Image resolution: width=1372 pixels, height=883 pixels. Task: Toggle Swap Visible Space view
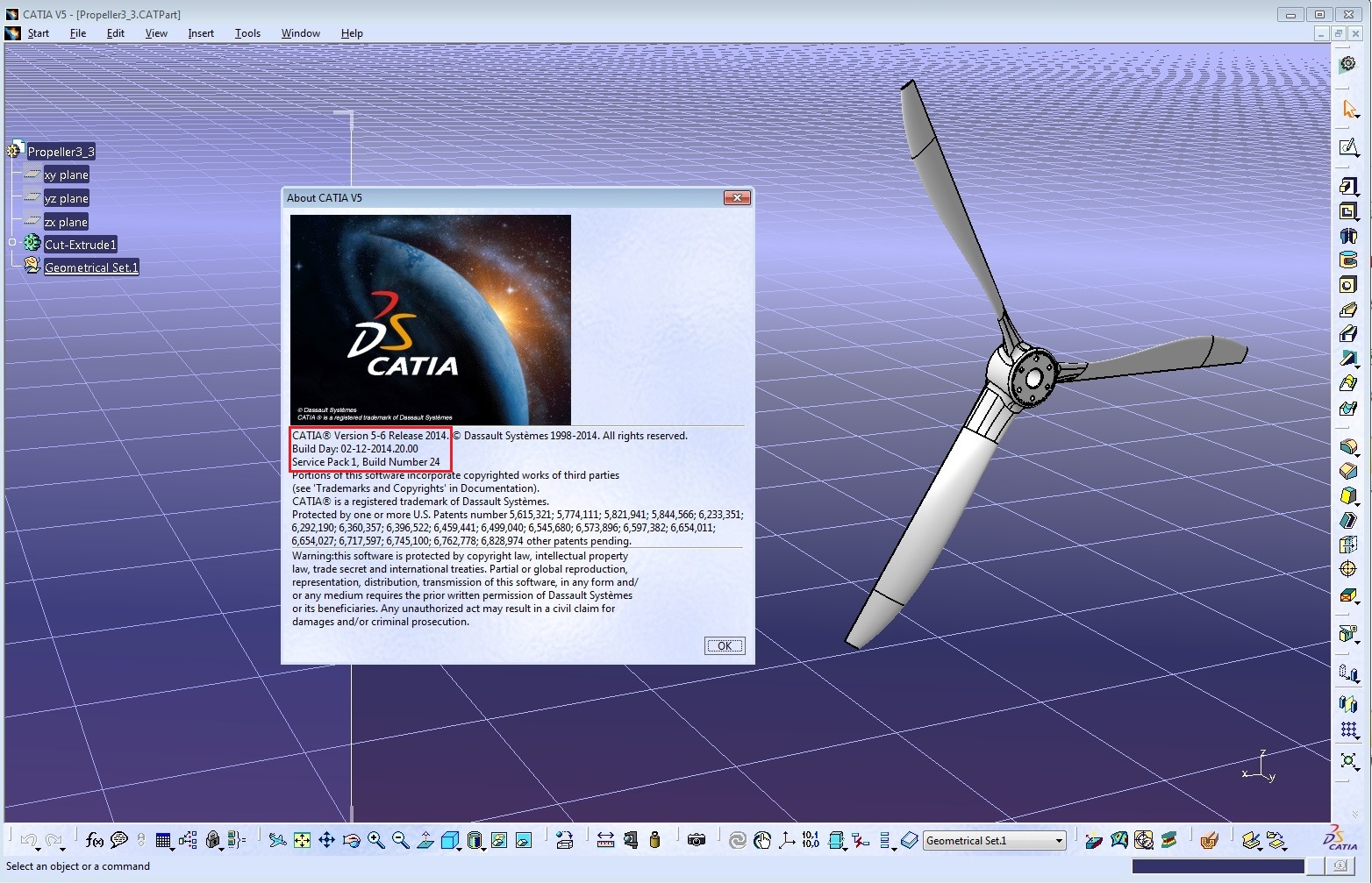tap(523, 840)
